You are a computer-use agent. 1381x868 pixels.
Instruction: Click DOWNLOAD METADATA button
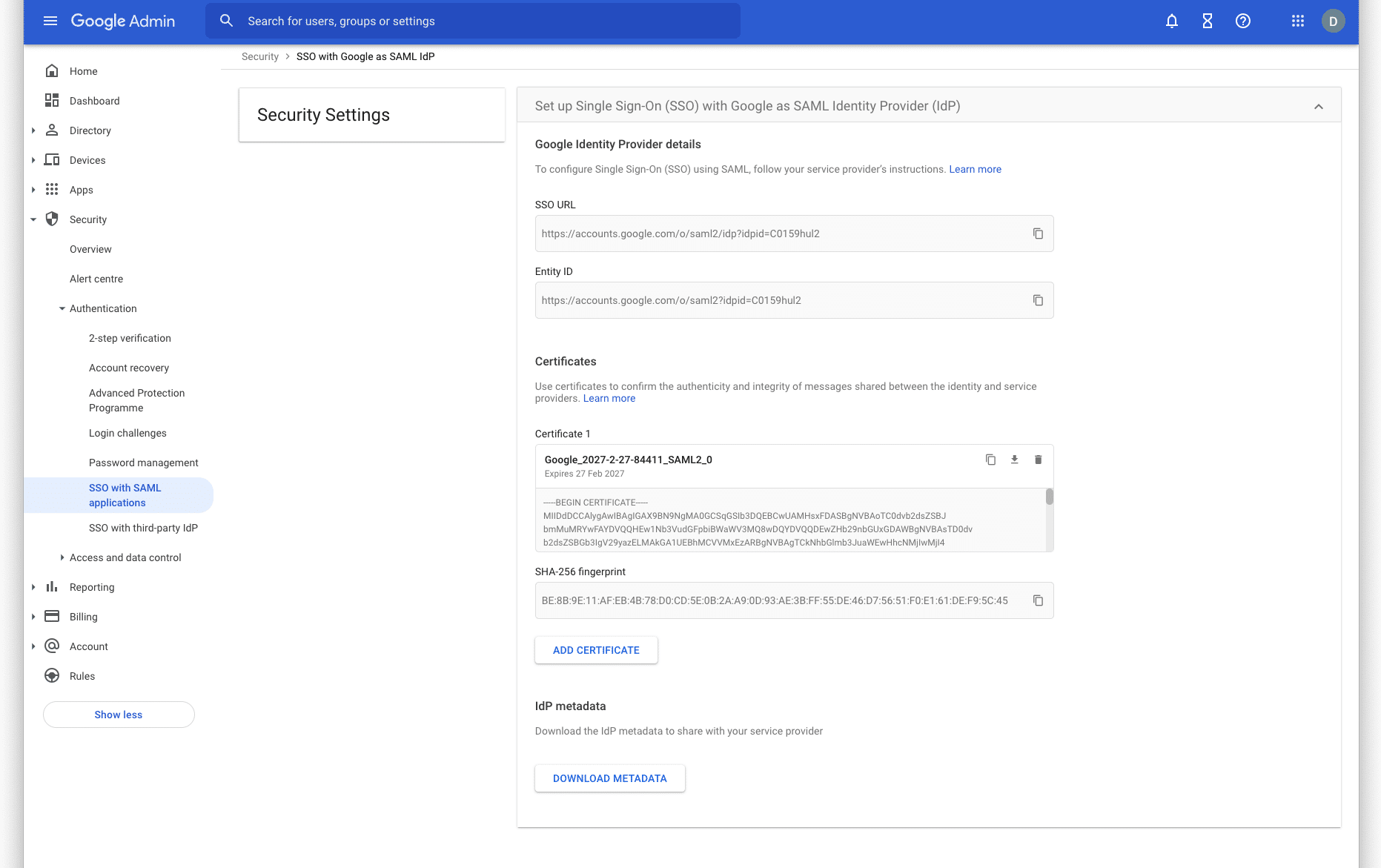pyautogui.click(x=609, y=778)
